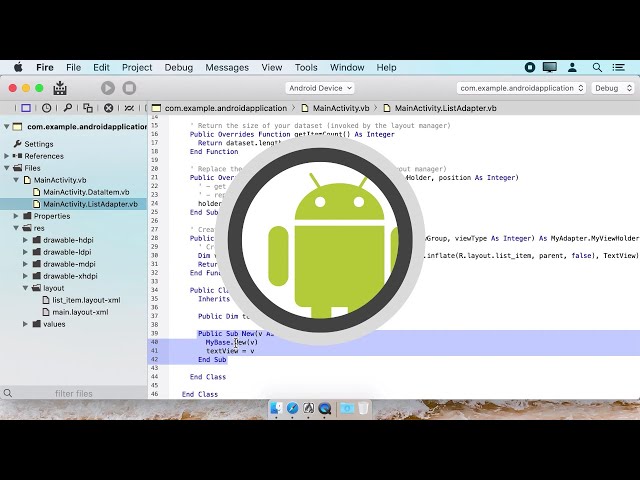Open the Help menu
640x480 pixels.
[386, 67]
